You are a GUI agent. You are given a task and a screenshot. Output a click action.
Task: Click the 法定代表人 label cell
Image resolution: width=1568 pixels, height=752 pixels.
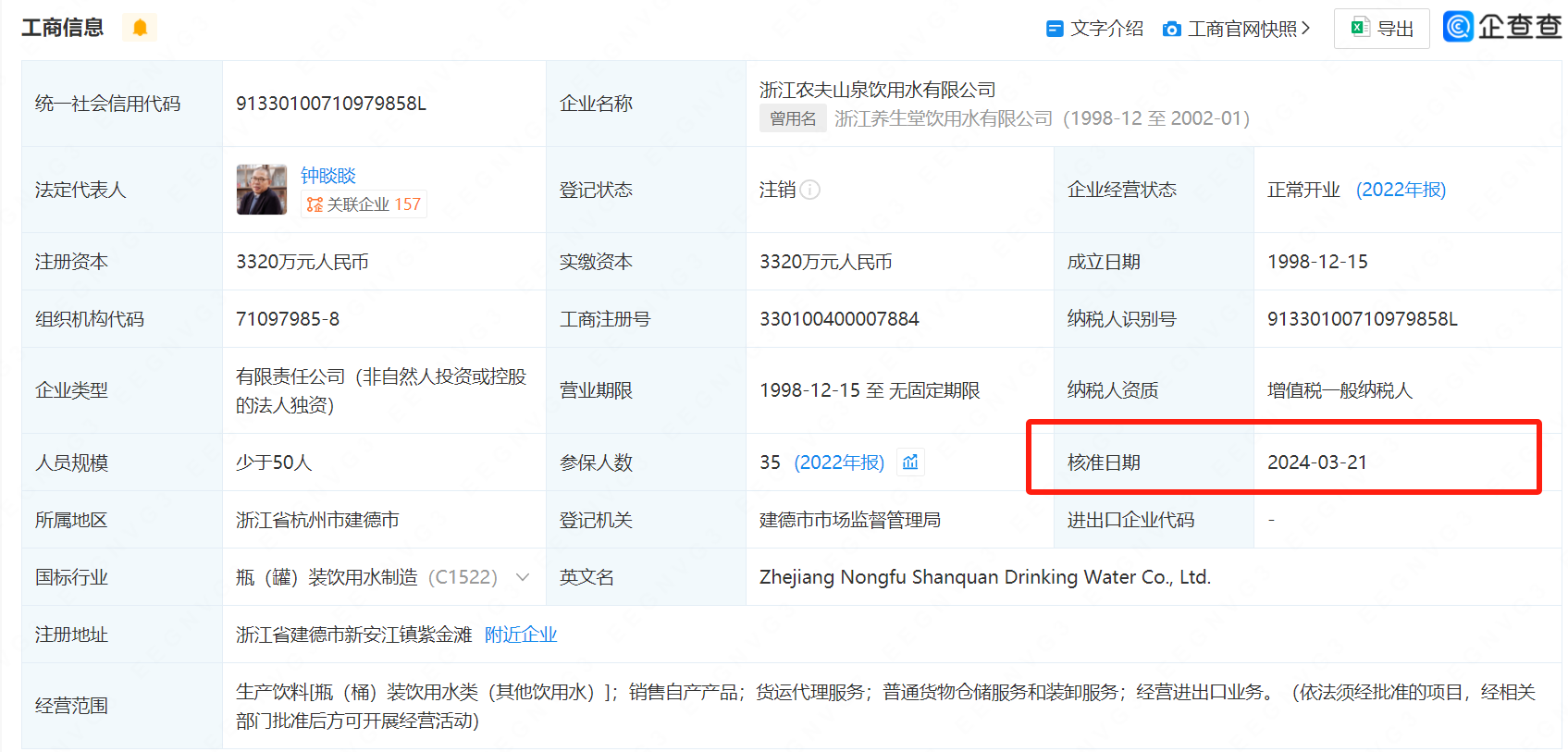122,190
